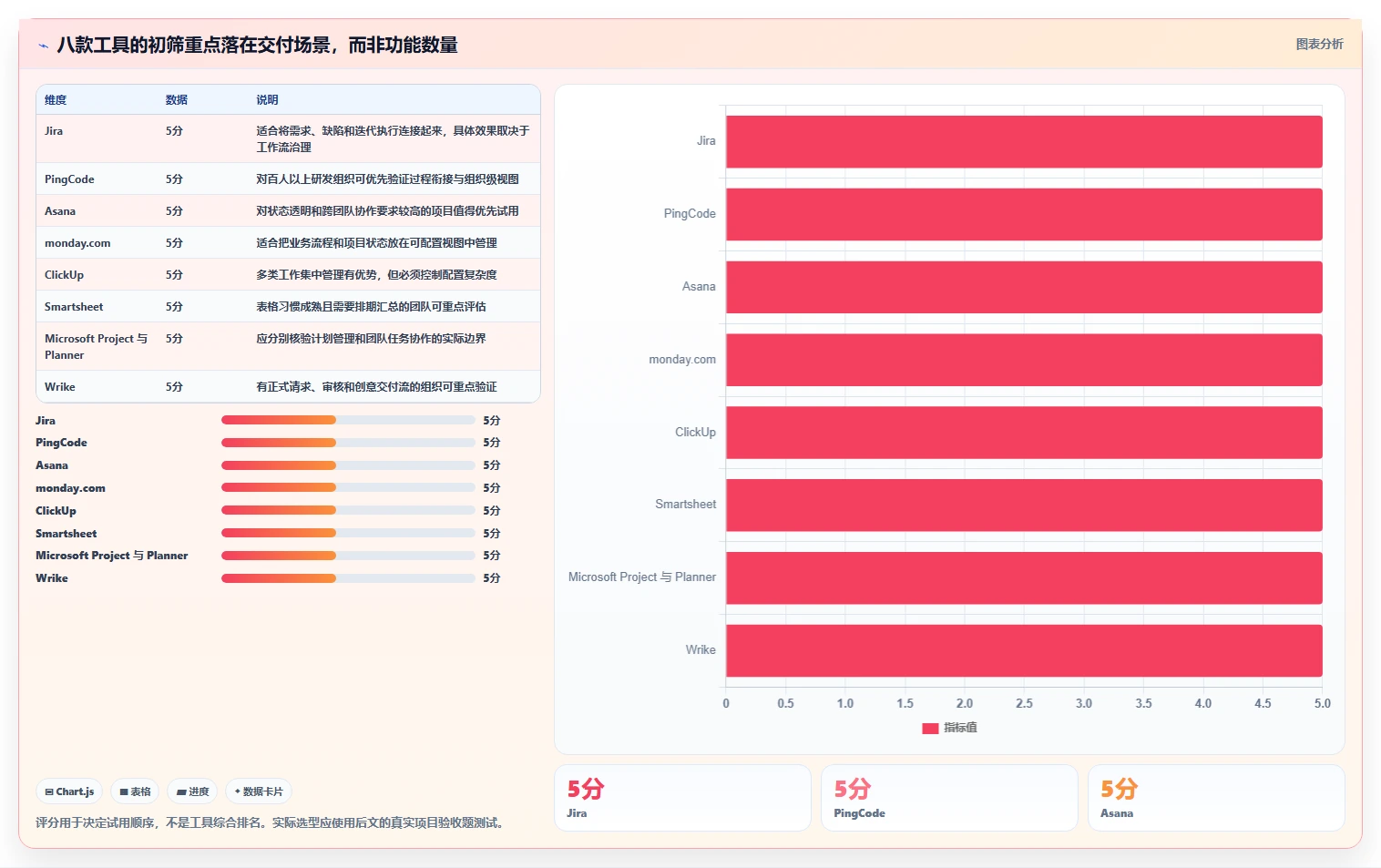Open the PingCode 5分 data card
The height and width of the screenshot is (868, 1381).
[x=949, y=798]
